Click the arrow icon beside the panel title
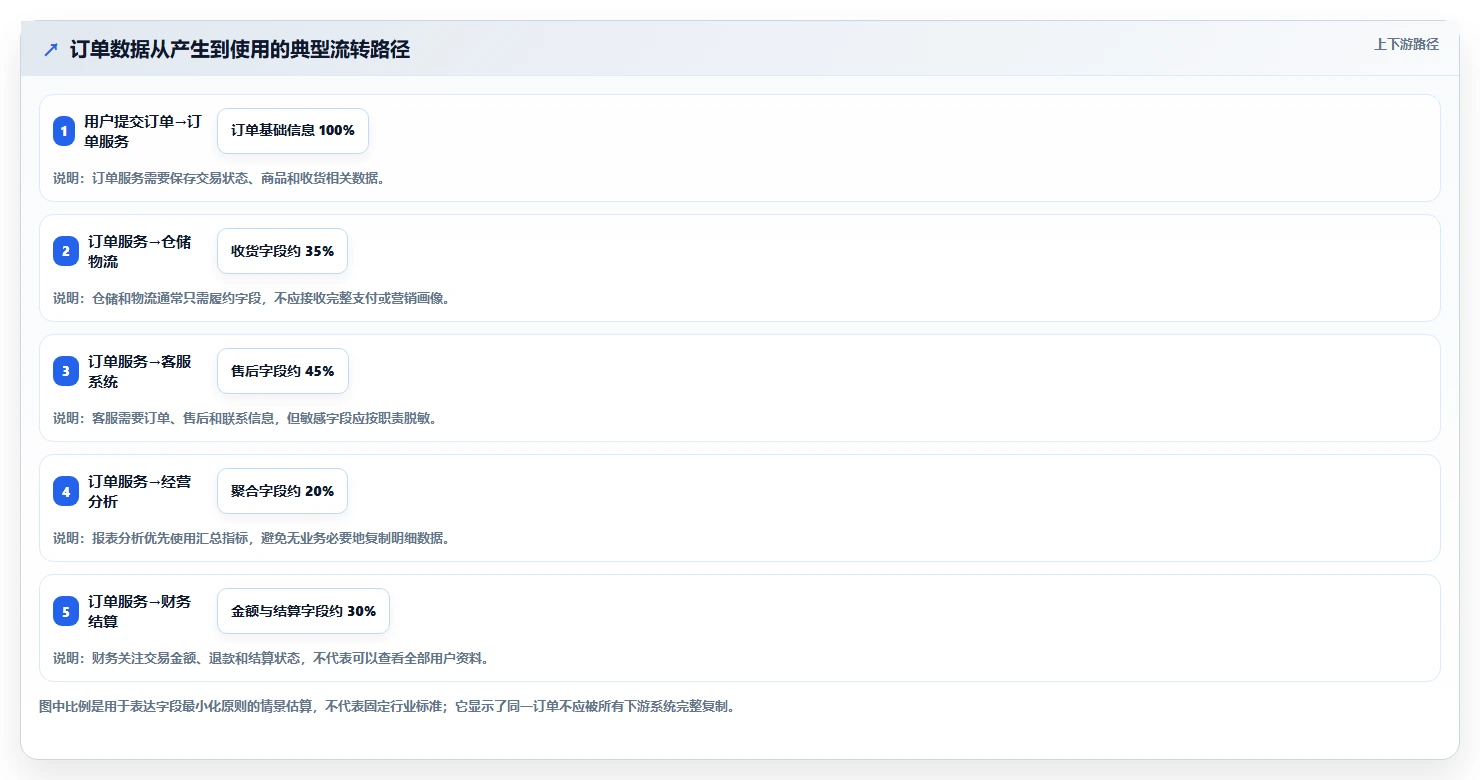 click(x=51, y=50)
